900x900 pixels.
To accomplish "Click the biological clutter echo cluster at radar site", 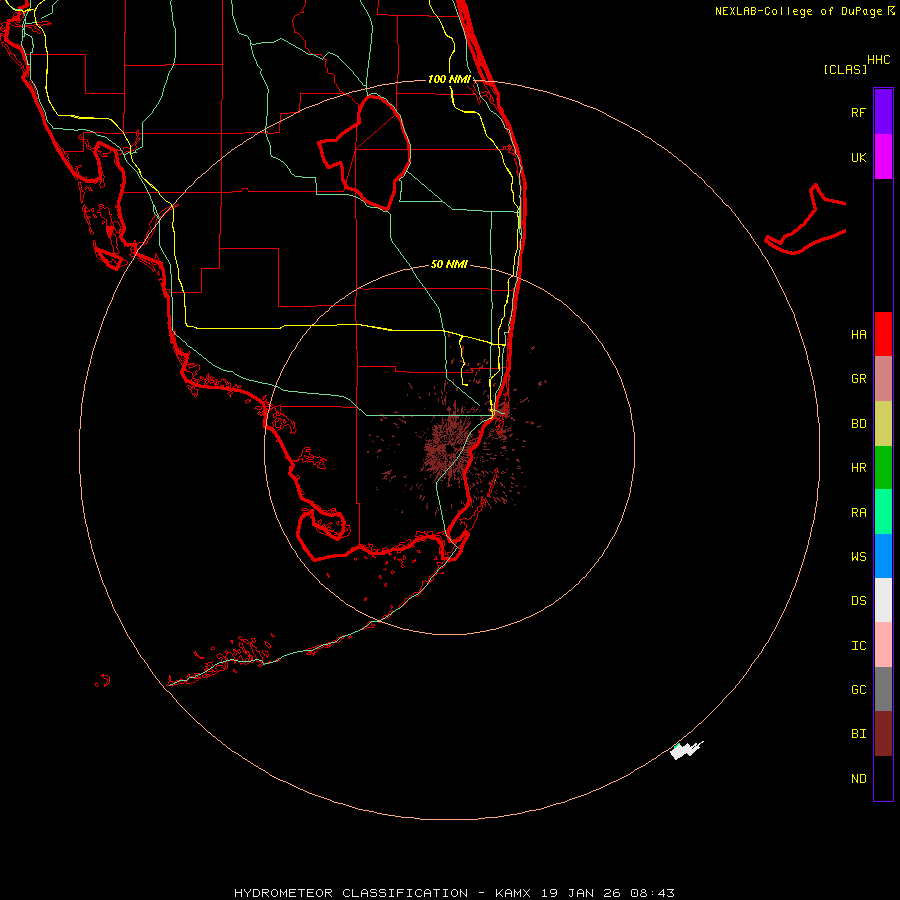I will pyautogui.click(x=449, y=448).
